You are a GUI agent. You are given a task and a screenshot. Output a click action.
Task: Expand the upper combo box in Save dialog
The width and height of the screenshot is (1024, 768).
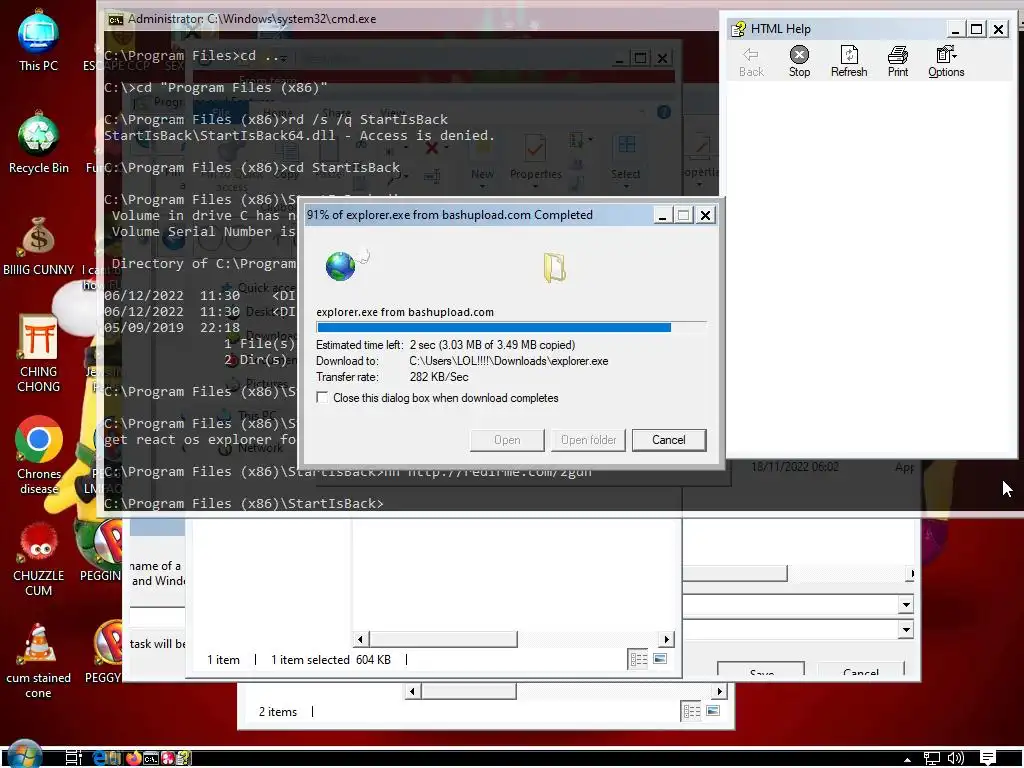[x=906, y=605]
